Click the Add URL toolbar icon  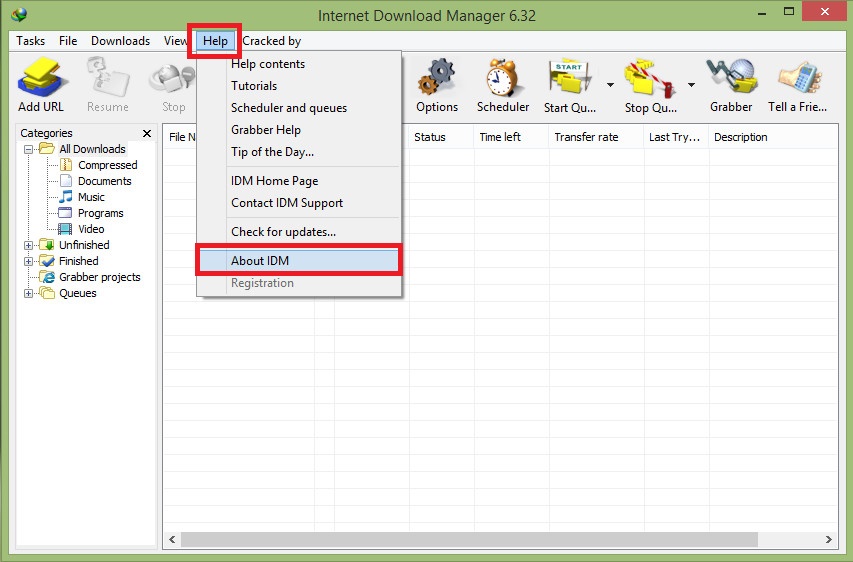[x=41, y=77]
